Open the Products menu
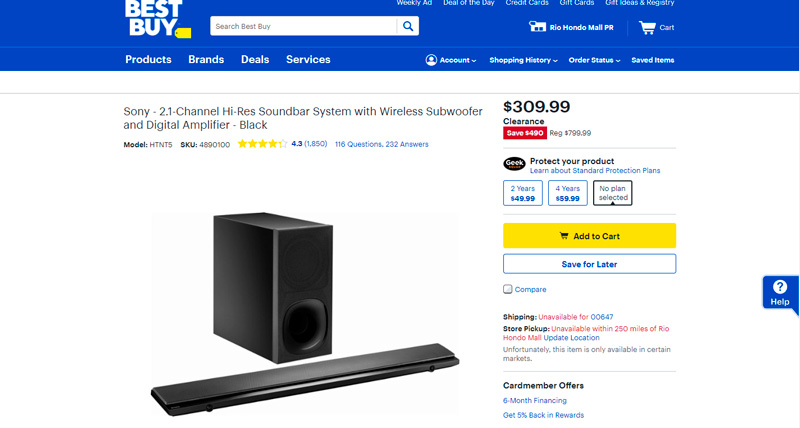The width and height of the screenshot is (800, 428). 148,60
